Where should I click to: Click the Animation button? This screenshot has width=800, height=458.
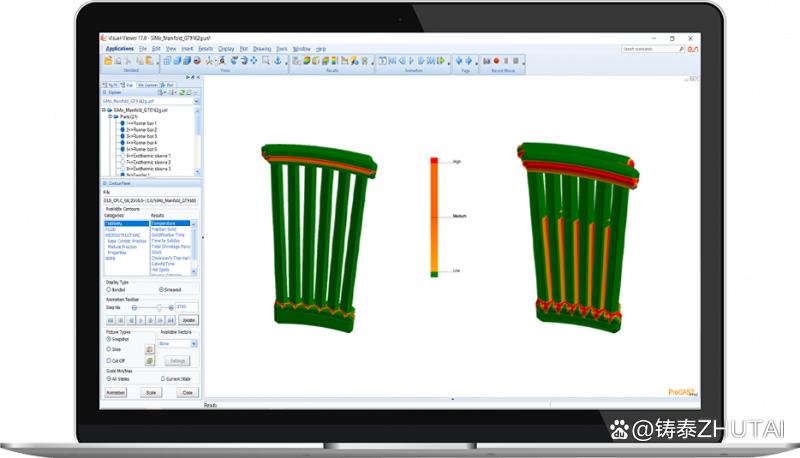click(115, 393)
